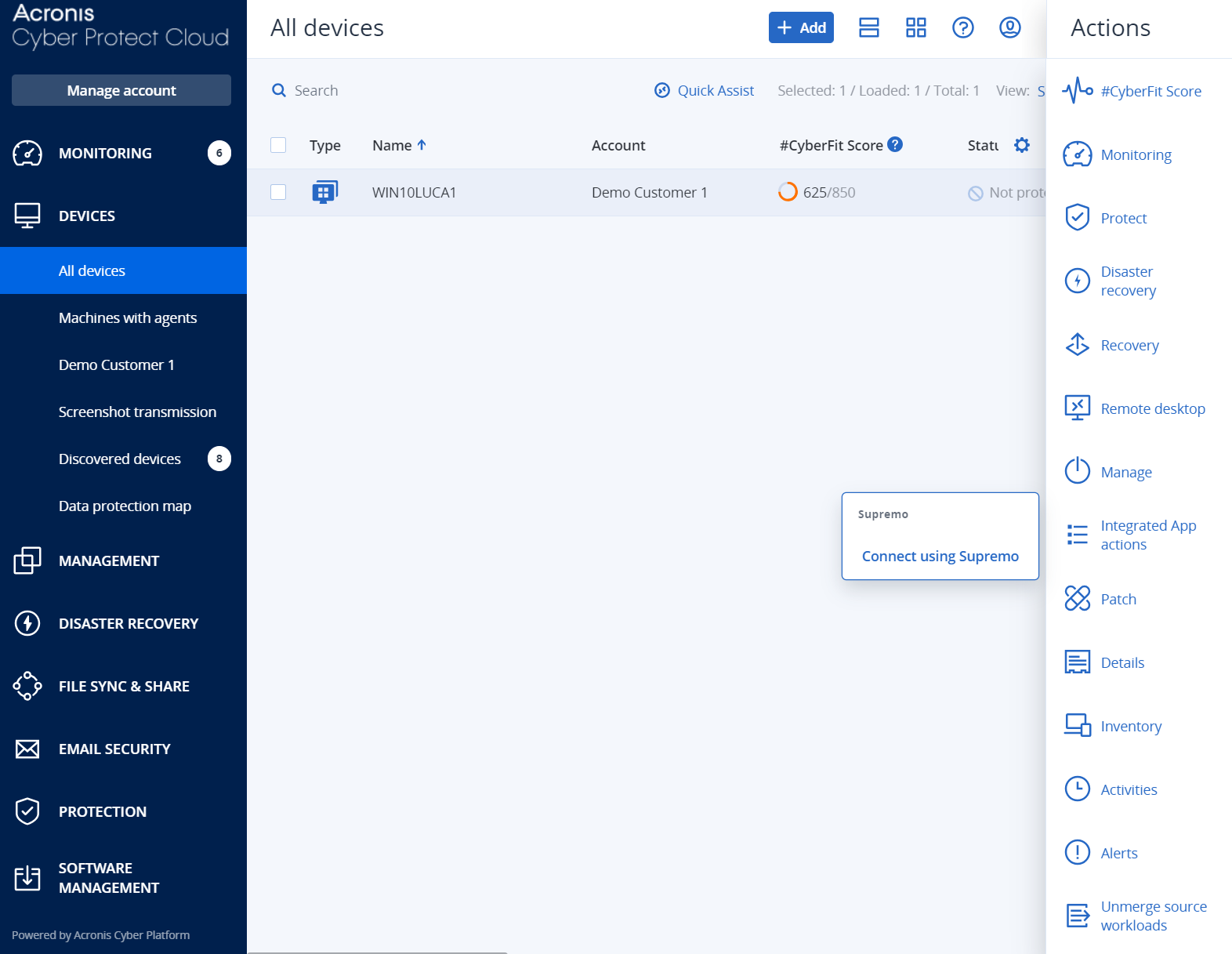Click the Manage account button

pyautogui.click(x=121, y=90)
